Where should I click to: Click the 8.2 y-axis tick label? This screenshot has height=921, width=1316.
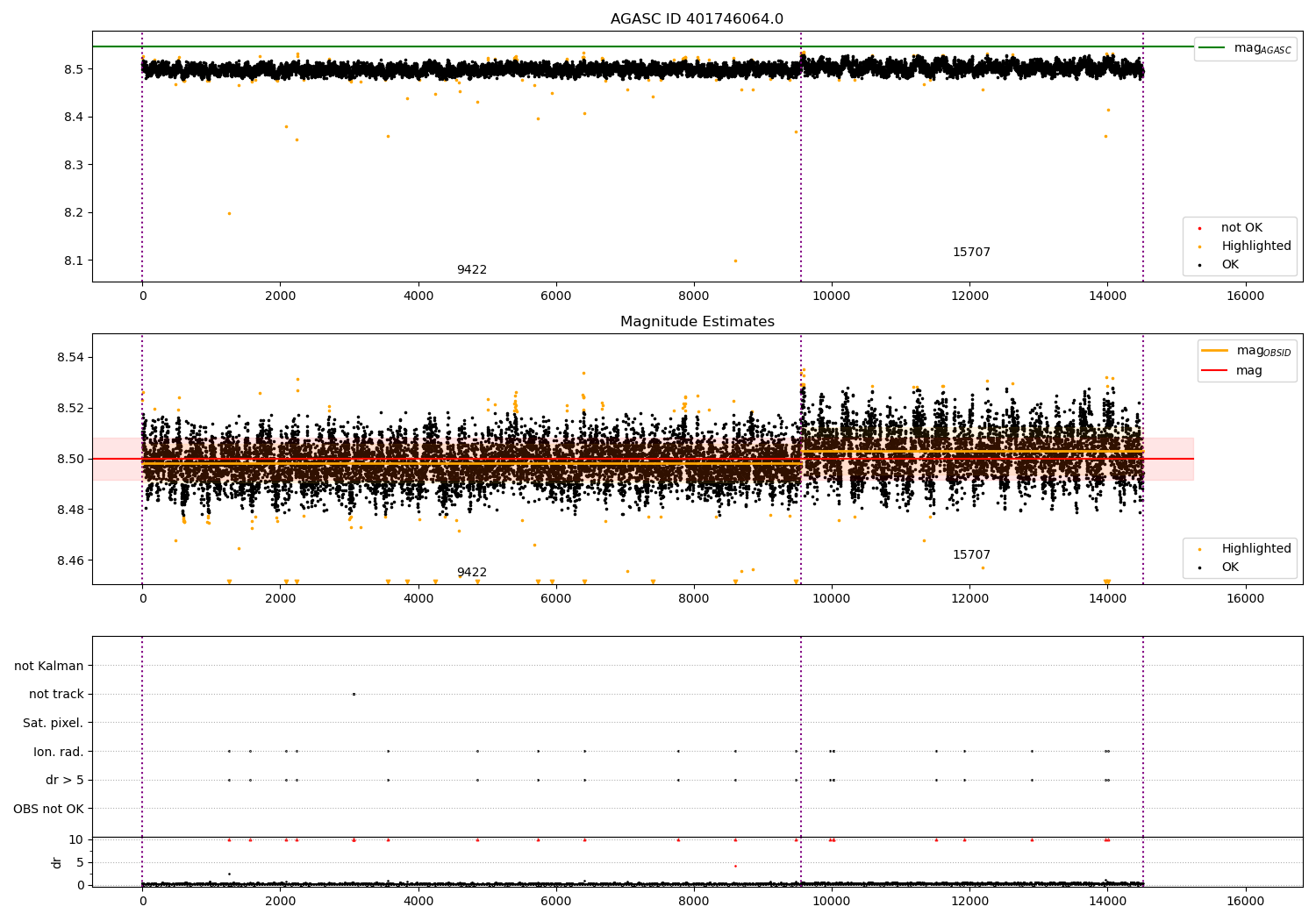(74, 213)
